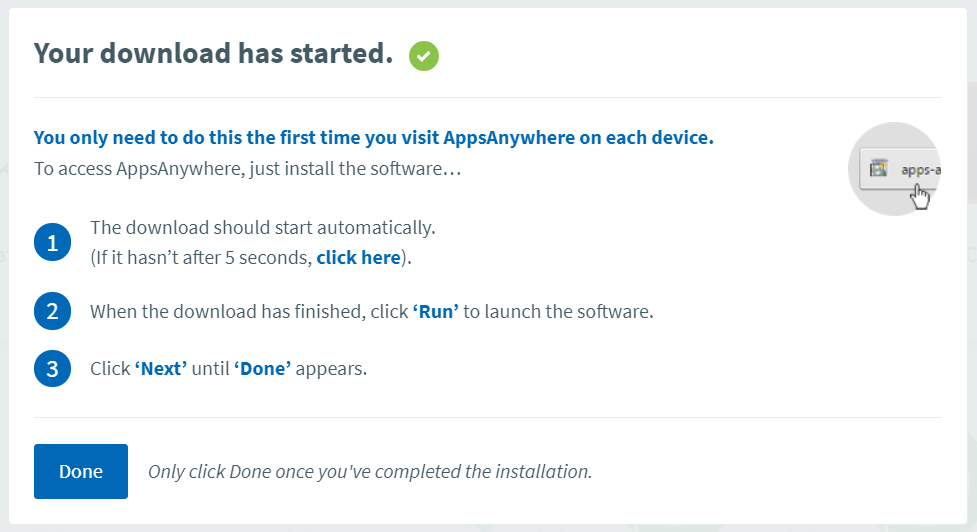Click the bold 'Done' text in step 3
This screenshot has height=532, width=977.
262,369
